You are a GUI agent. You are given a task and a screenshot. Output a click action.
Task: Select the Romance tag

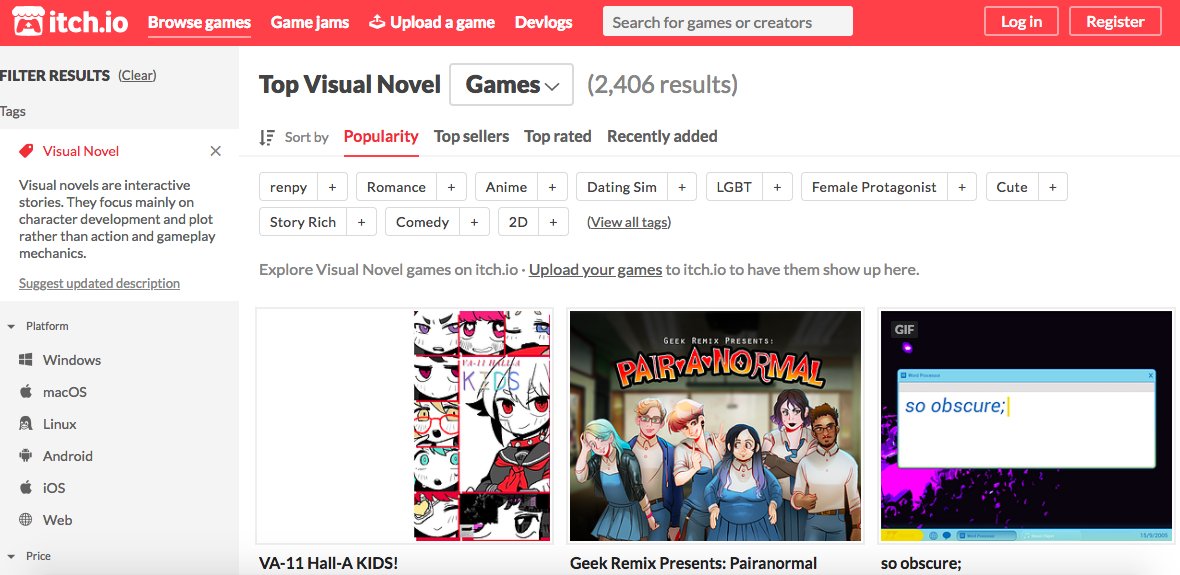[x=397, y=187]
